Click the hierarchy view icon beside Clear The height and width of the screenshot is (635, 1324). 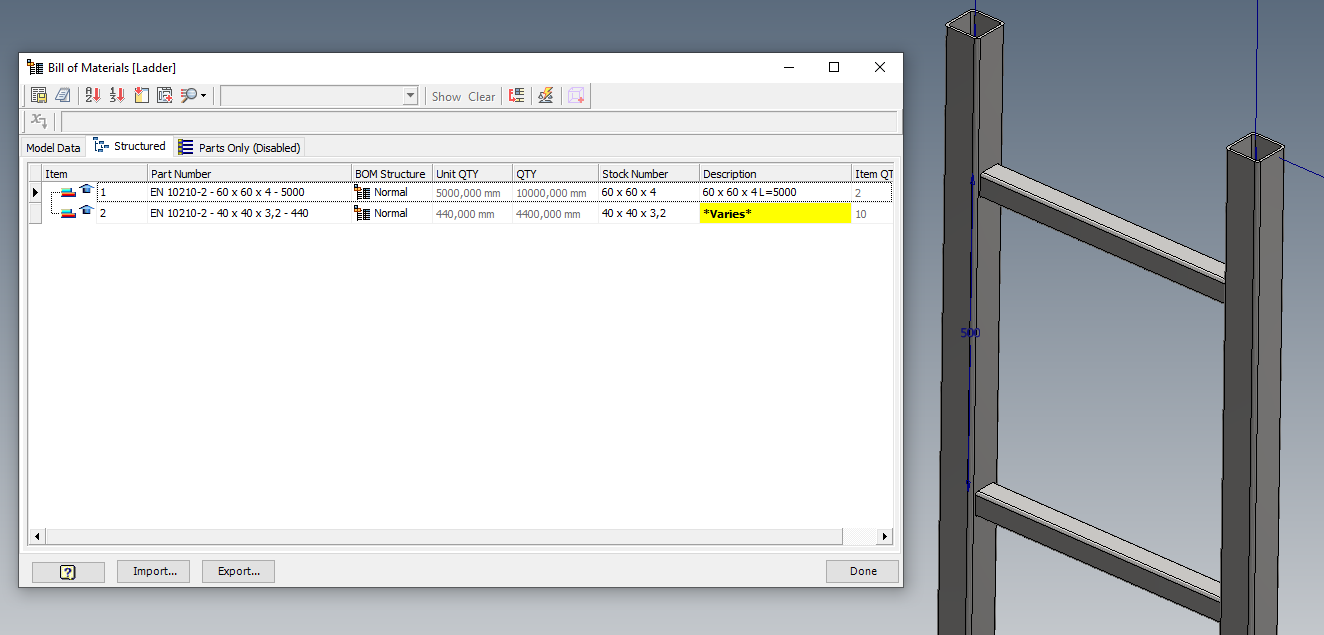(x=515, y=95)
